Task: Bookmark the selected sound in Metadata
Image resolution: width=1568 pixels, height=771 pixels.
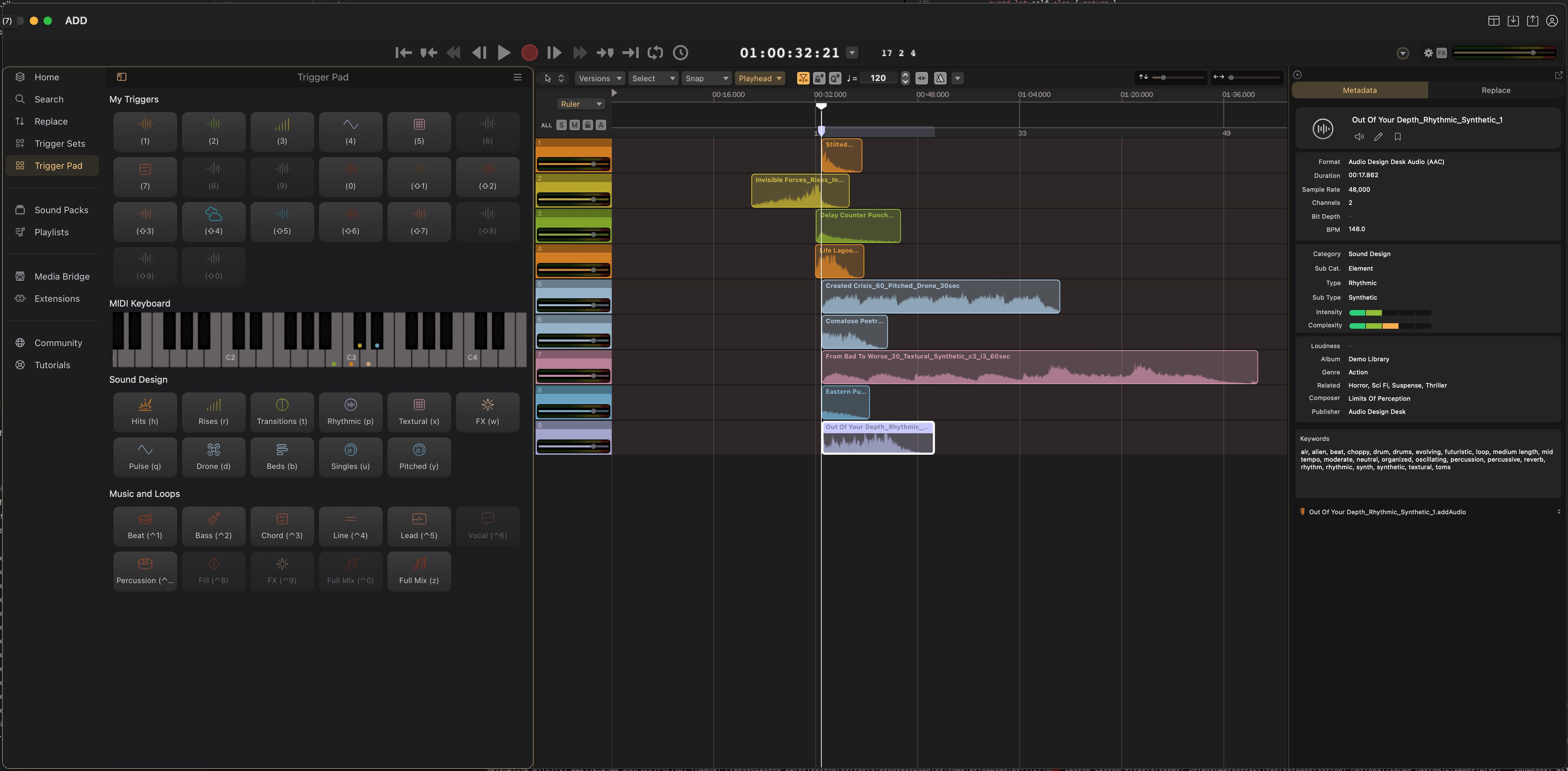Action: click(1397, 137)
